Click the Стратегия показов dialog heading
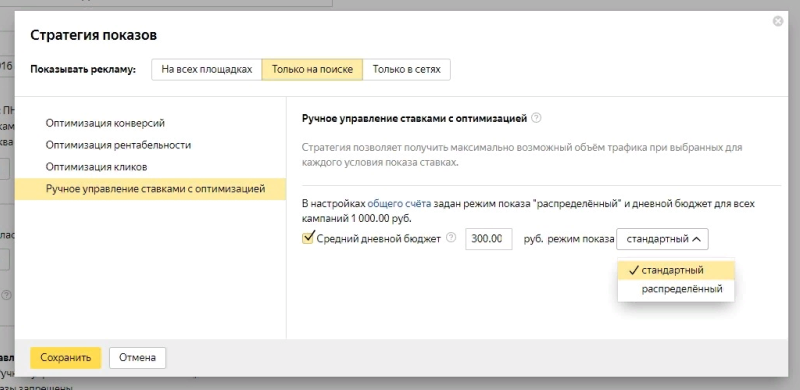Image resolution: width=800 pixels, height=390 pixels. (x=93, y=35)
